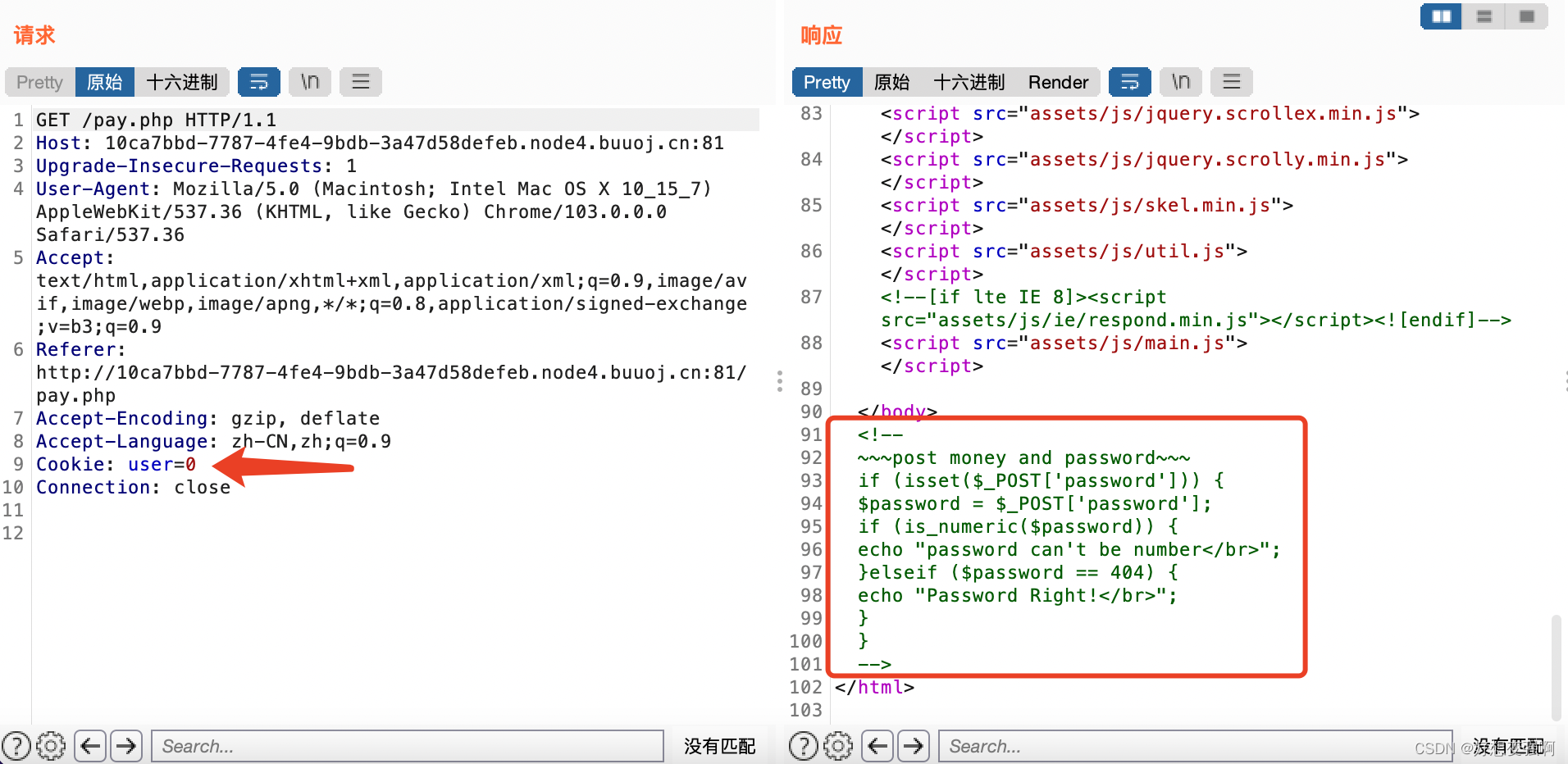Screen dimensions: 1568x764
Task: Open Render tab in response panel
Action: 1058,82
